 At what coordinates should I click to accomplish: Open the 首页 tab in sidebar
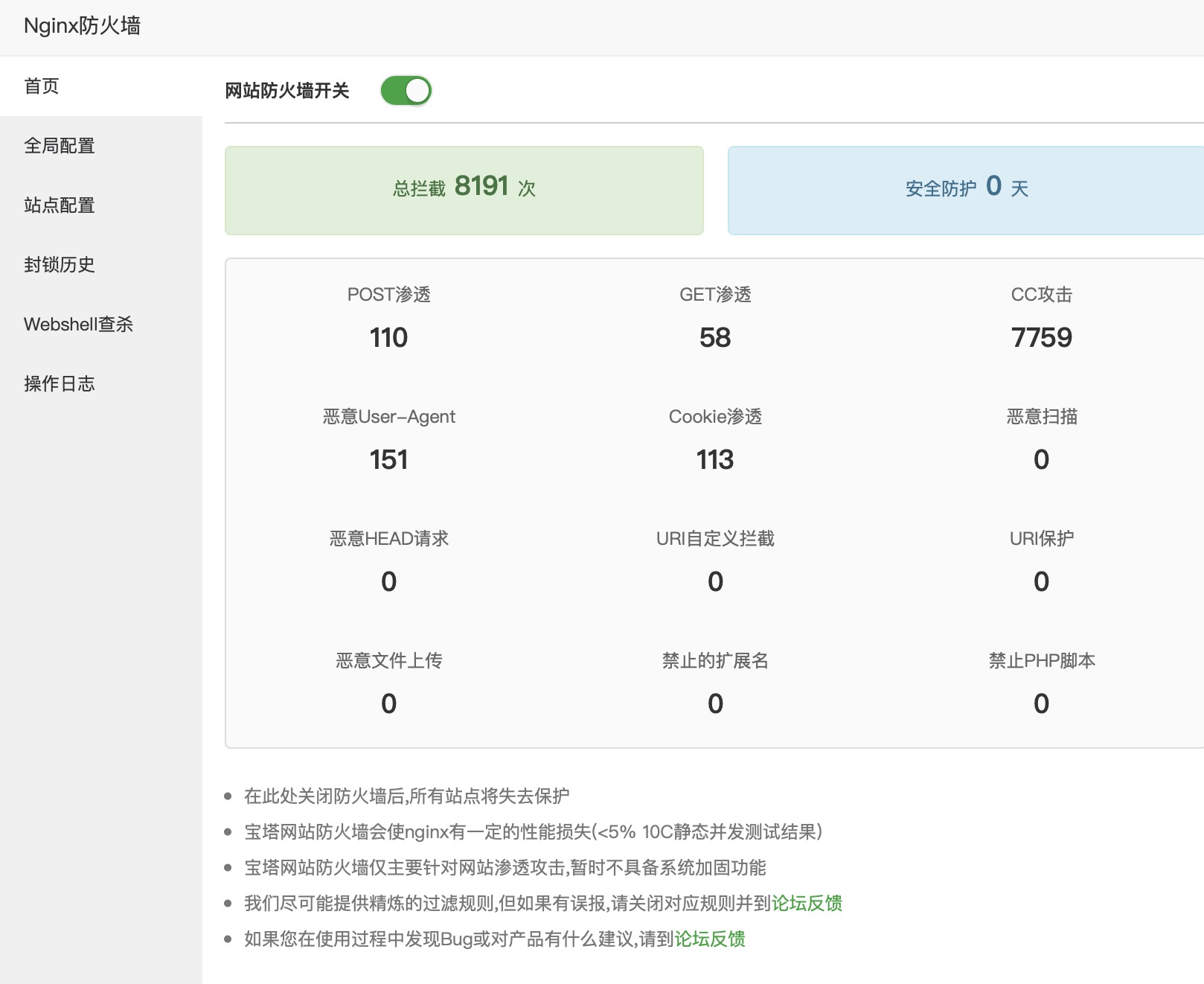42,86
